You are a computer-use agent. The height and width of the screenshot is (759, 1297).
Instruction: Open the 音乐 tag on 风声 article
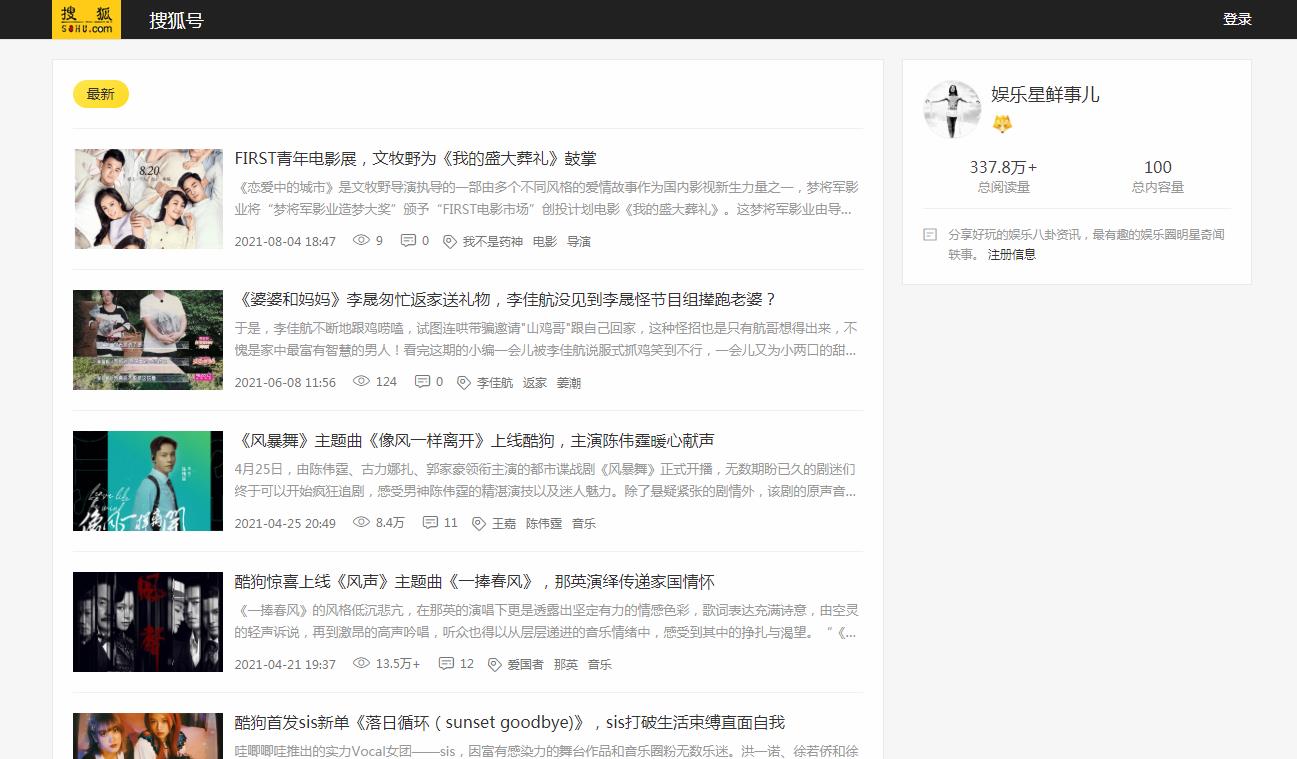[600, 665]
